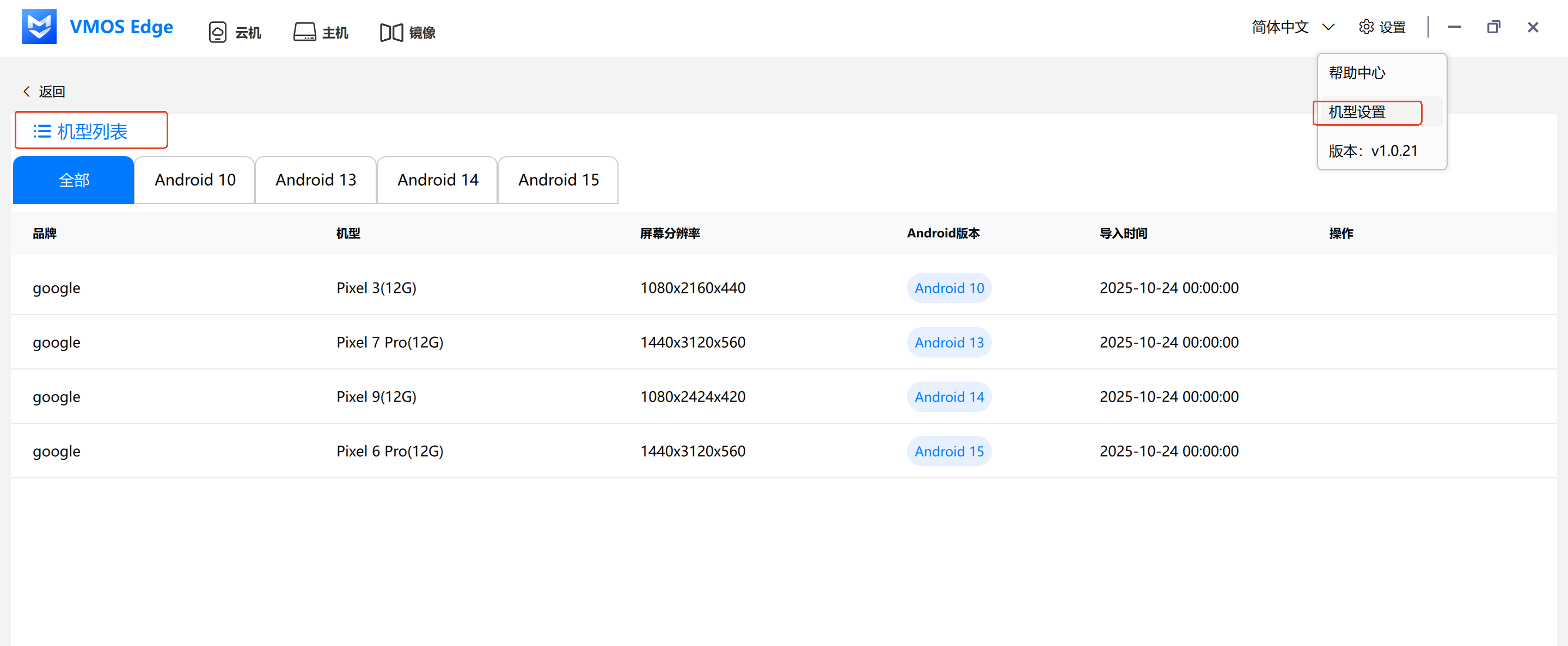Open the Android 10 badge for Pixel 3
The height and width of the screenshot is (646, 1568).
(948, 288)
